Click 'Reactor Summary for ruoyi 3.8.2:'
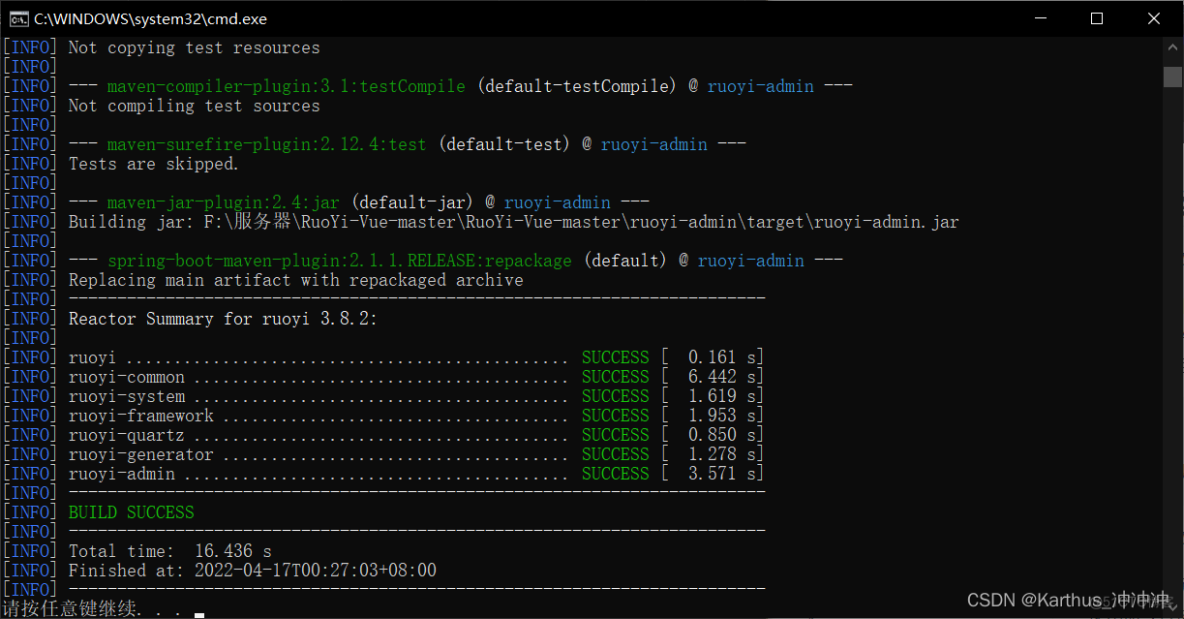Screen dimensions: 1184x619 (223, 319)
